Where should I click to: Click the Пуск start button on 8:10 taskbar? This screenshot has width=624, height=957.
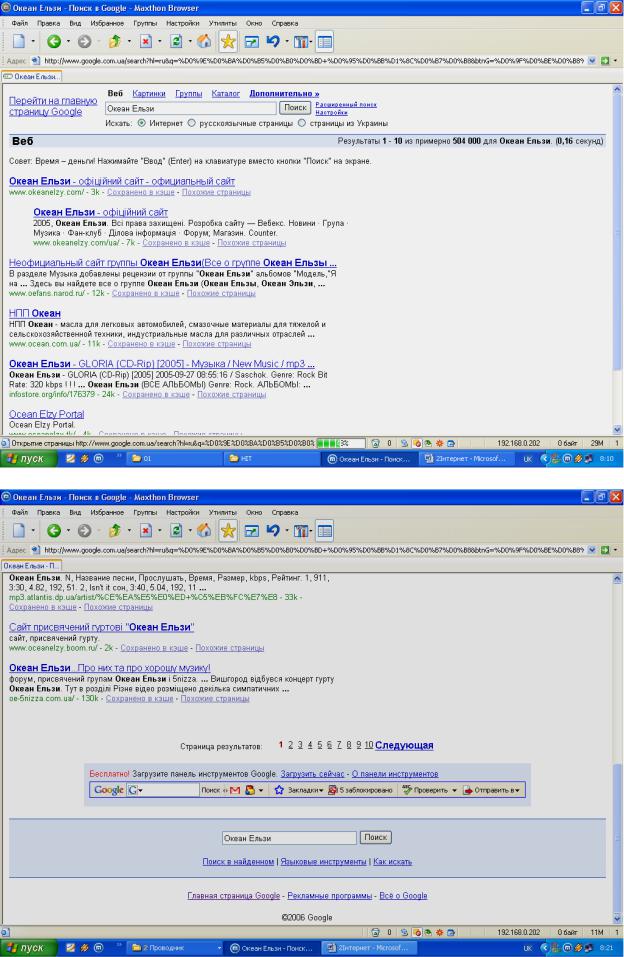click(x=28, y=458)
